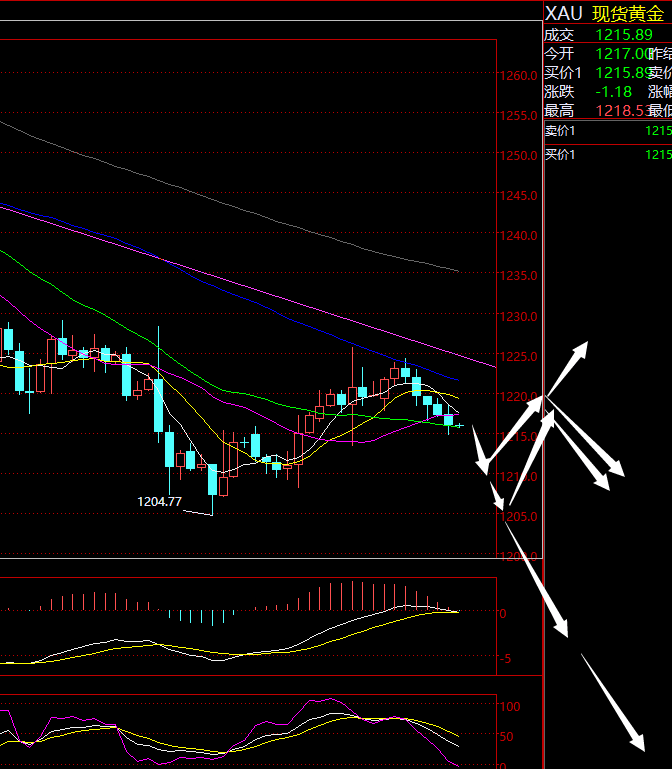The height and width of the screenshot is (769, 672).
Task: Click the 1245.0 price axis label
Action: (519, 196)
